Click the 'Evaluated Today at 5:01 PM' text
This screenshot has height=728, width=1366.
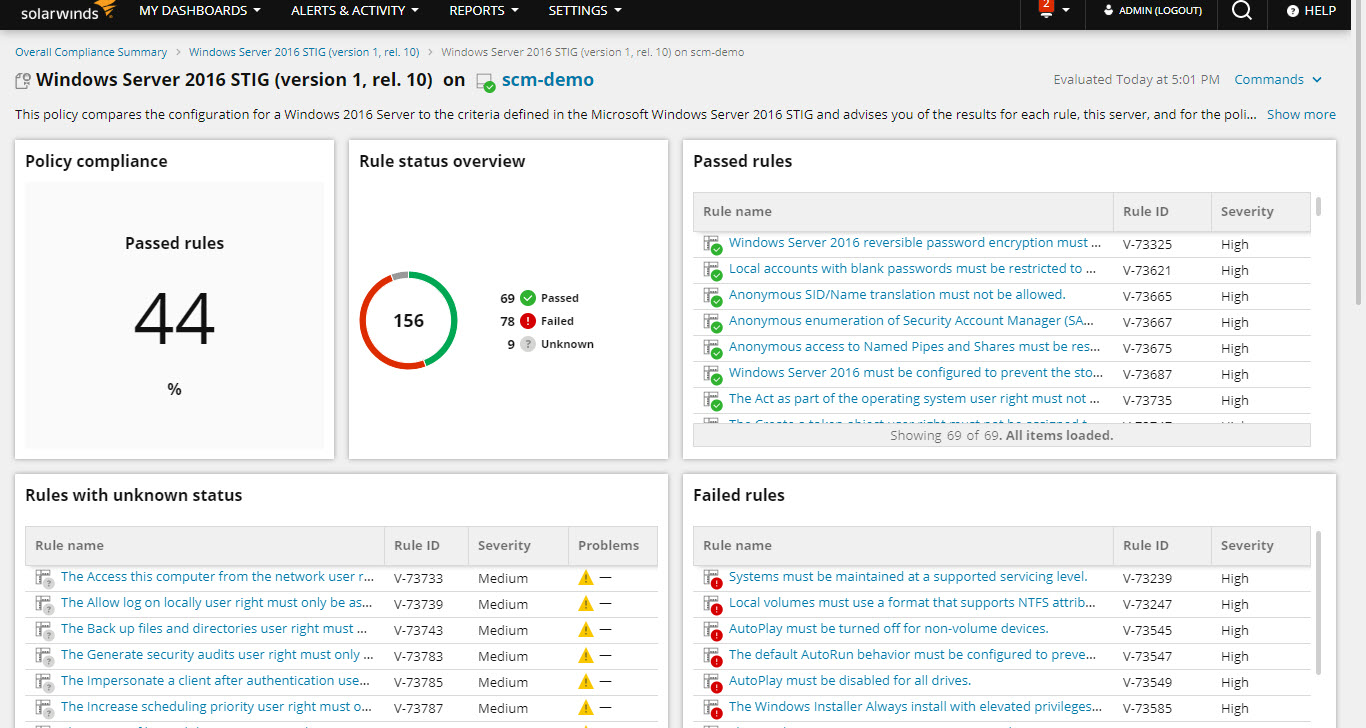(x=1137, y=80)
